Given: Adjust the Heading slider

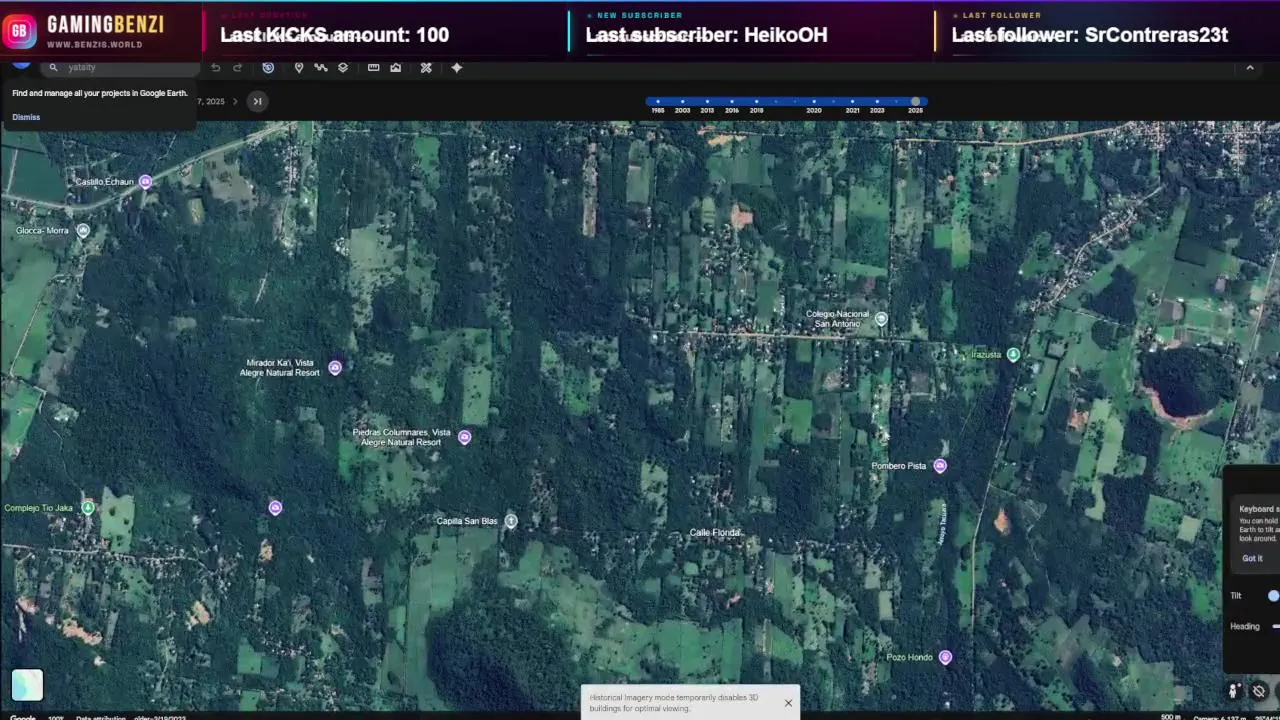Looking at the screenshot, I should (1275, 627).
